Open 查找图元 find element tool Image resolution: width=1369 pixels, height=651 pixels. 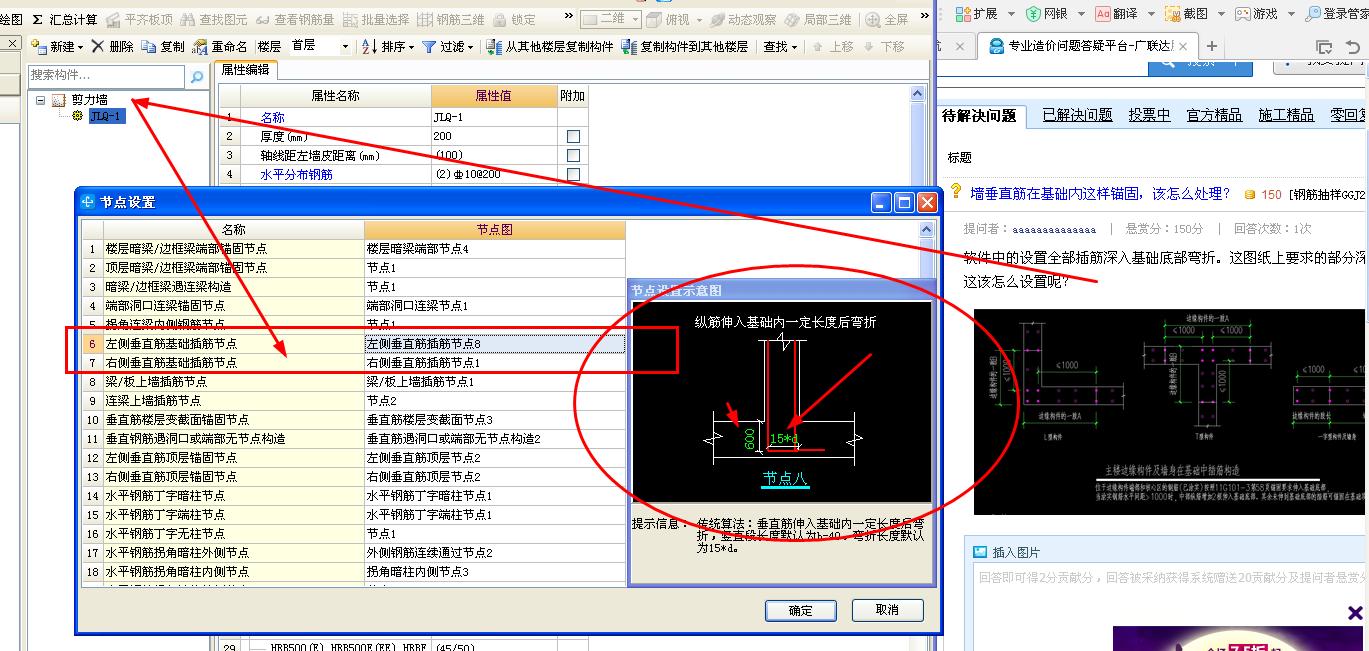213,19
